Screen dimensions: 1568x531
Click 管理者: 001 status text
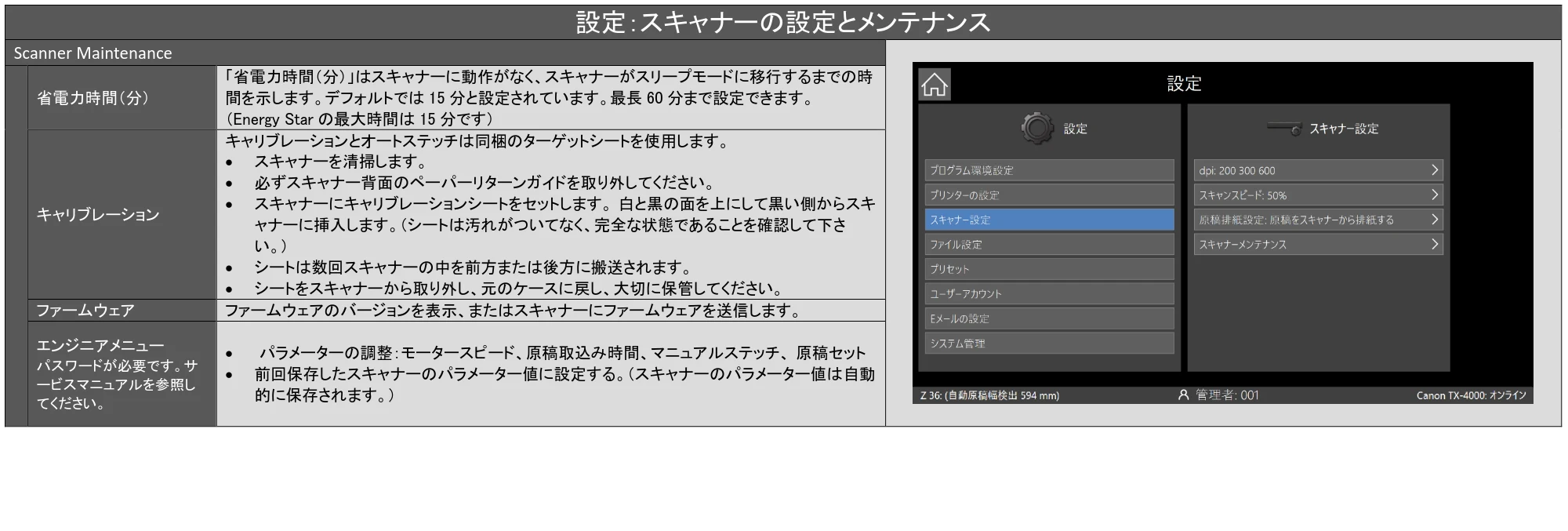click(1227, 395)
